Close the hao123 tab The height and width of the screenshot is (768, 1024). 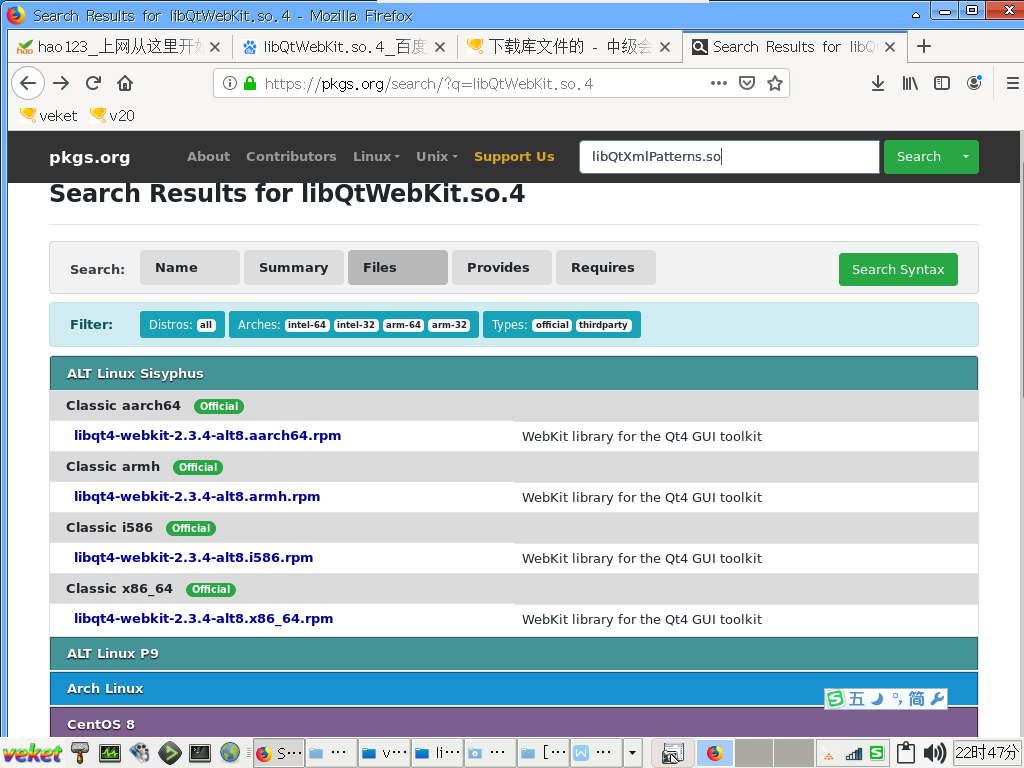215,47
